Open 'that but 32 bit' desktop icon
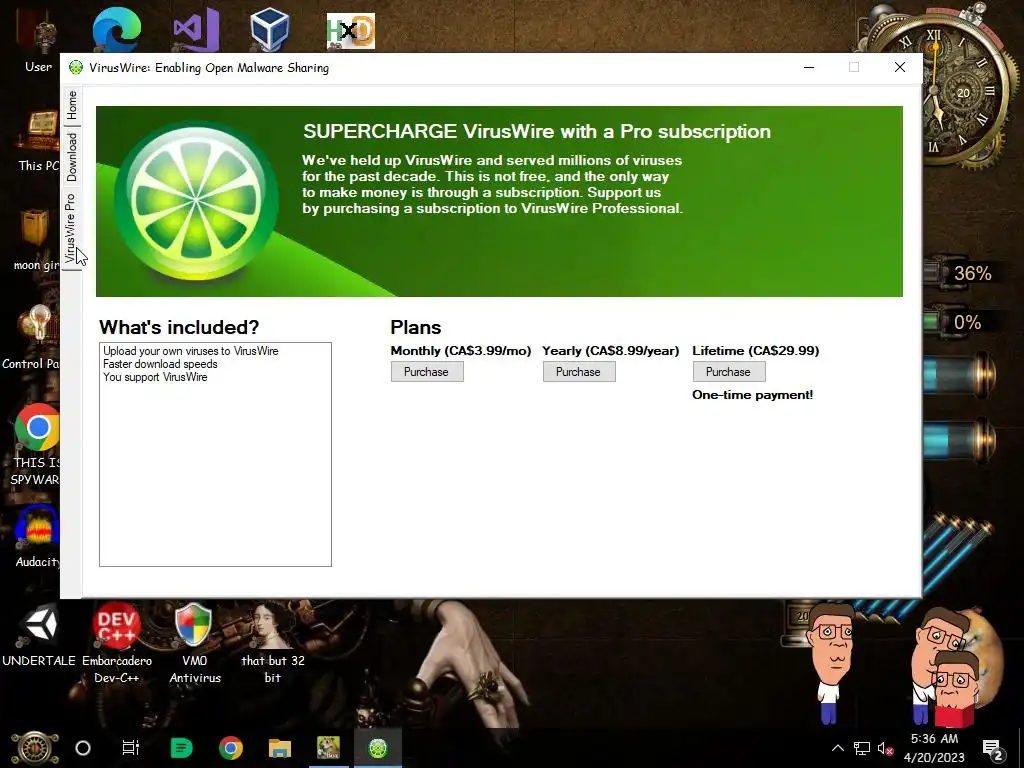Image resolution: width=1024 pixels, height=768 pixels. pyautogui.click(x=272, y=643)
